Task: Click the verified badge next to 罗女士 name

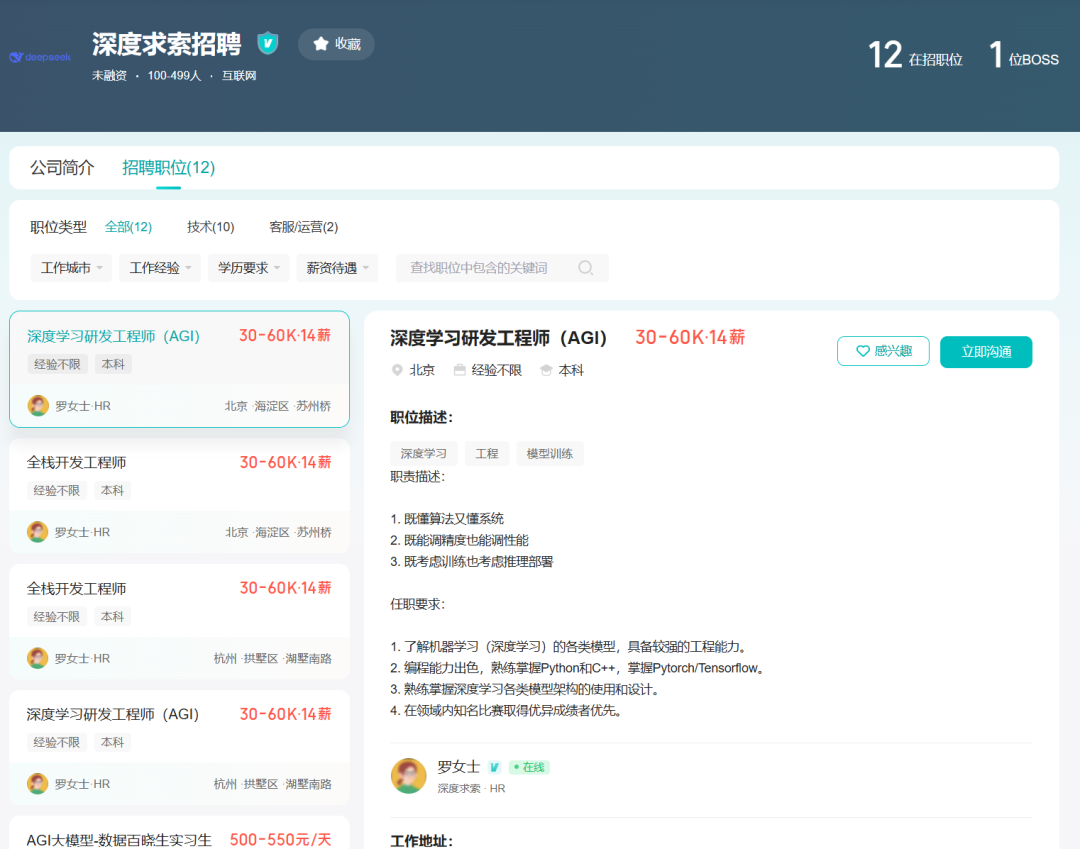Action: (x=495, y=767)
